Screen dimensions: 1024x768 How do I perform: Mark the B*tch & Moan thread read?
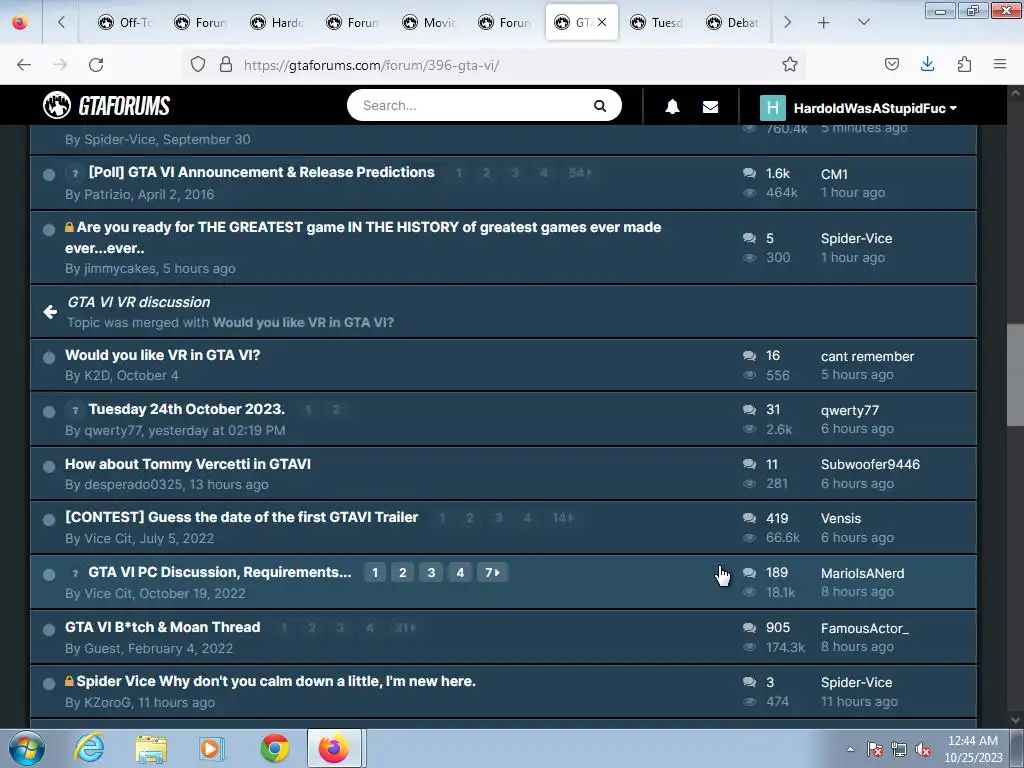(x=49, y=630)
